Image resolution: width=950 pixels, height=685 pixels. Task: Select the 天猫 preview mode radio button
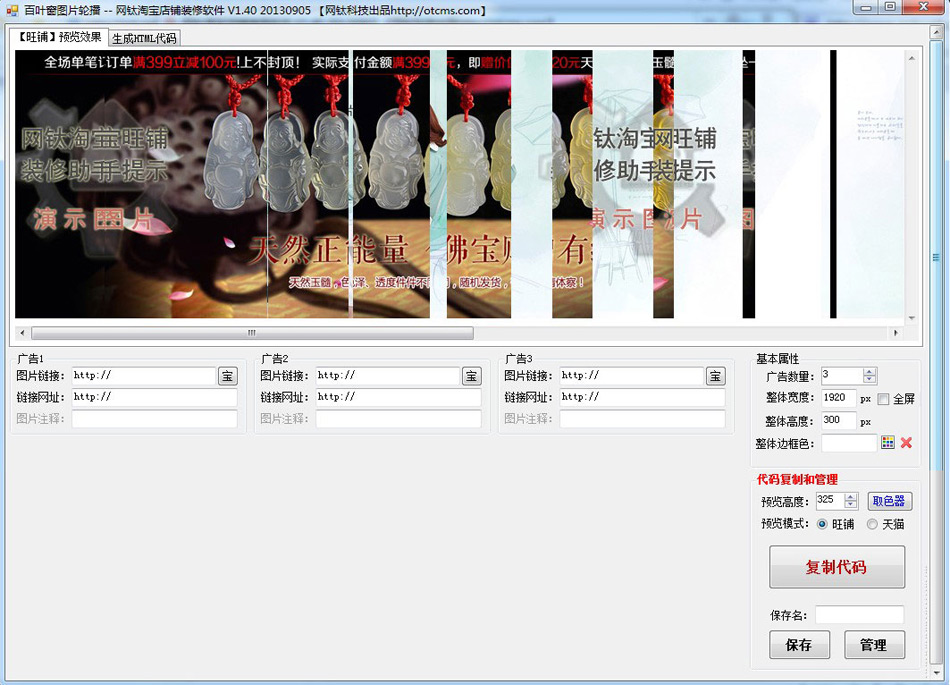tap(872, 524)
